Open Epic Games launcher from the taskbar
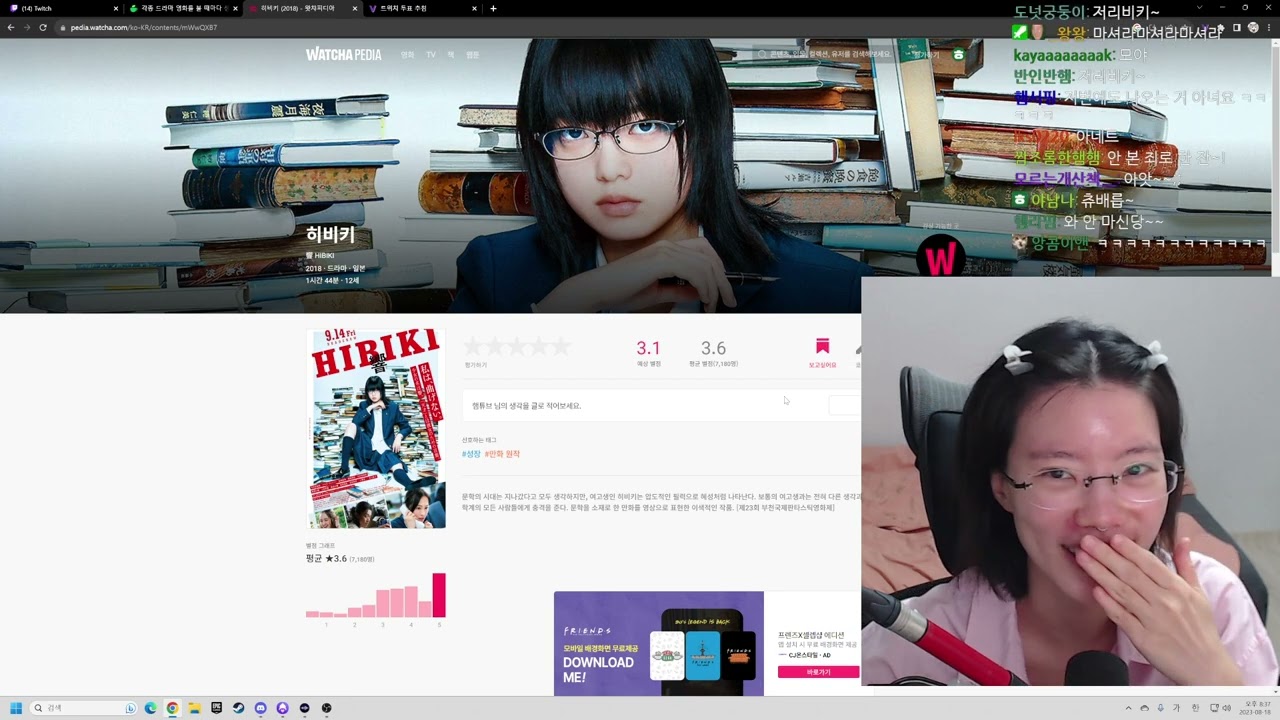 pos(217,708)
